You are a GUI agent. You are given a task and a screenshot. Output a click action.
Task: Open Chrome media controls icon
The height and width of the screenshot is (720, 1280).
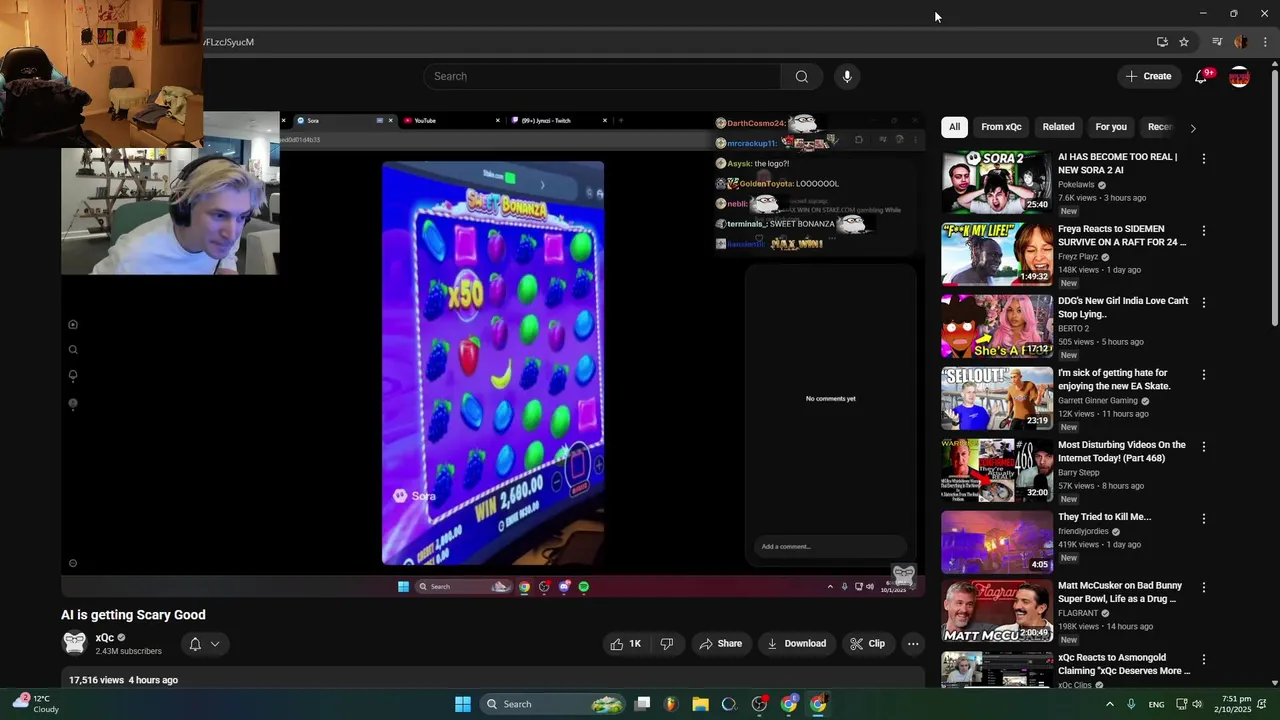[x=1217, y=42]
